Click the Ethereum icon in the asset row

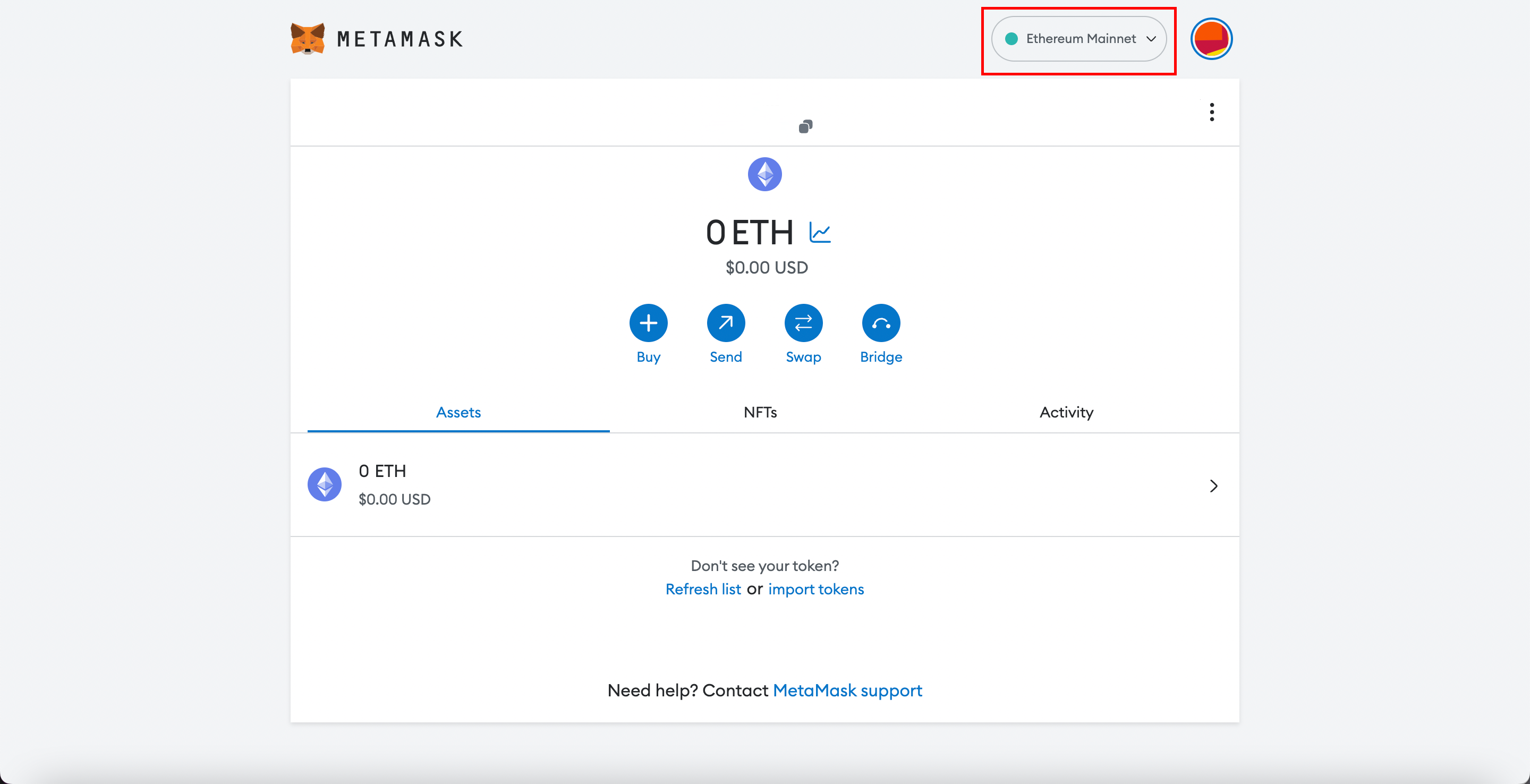(x=324, y=484)
